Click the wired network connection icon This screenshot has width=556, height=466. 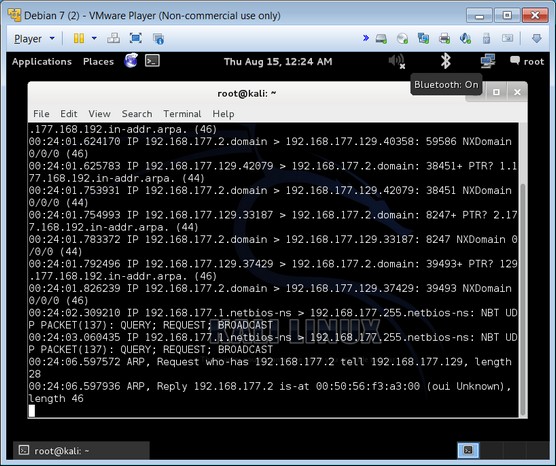pyautogui.click(x=488, y=61)
